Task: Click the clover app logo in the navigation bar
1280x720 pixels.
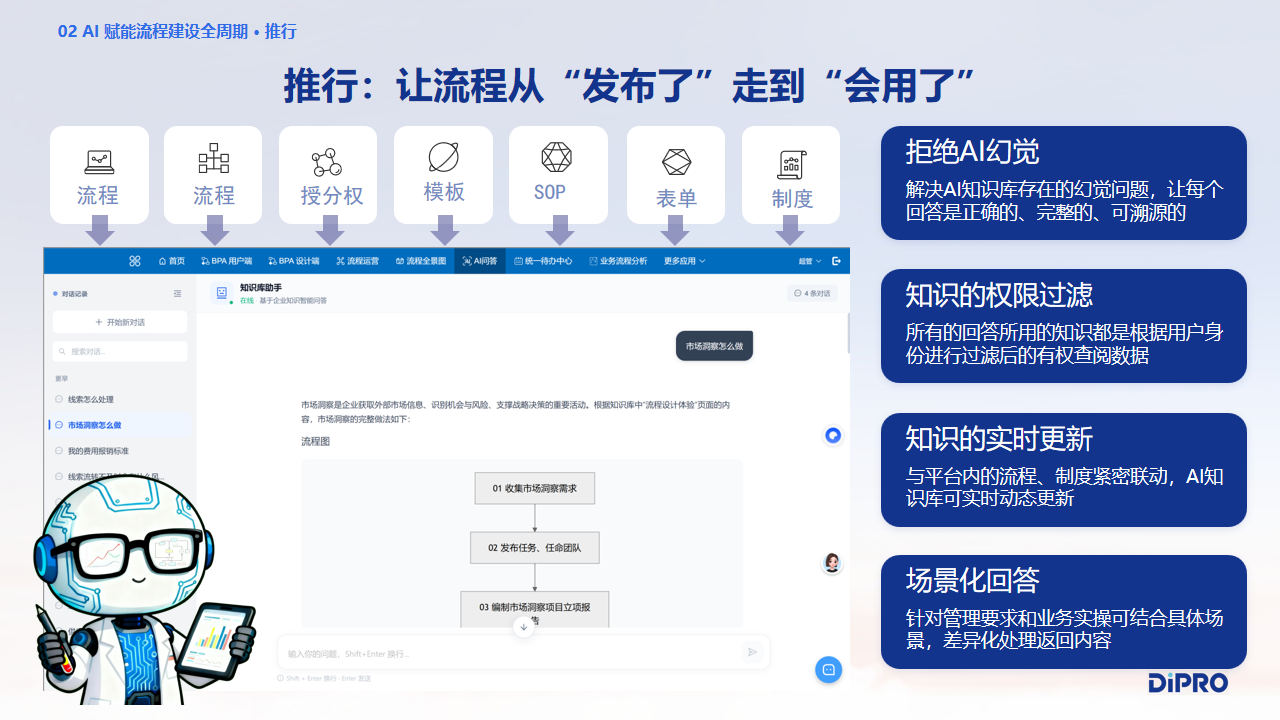Action: tap(135, 261)
